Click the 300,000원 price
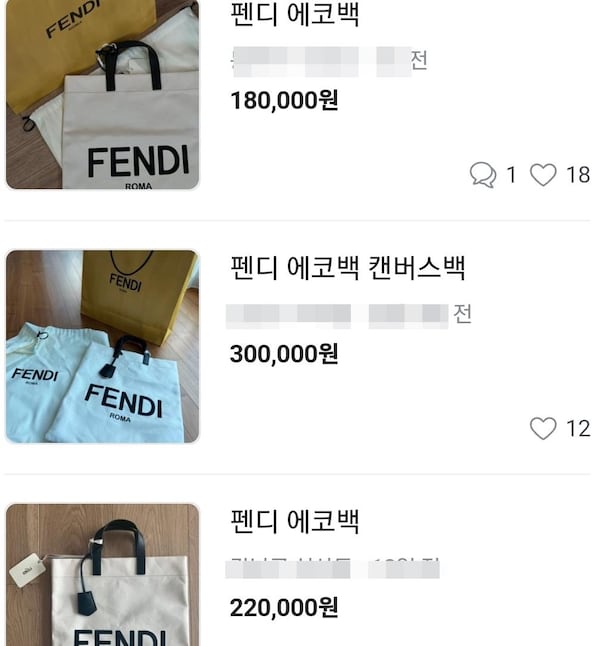The width and height of the screenshot is (616, 646). click(284, 353)
